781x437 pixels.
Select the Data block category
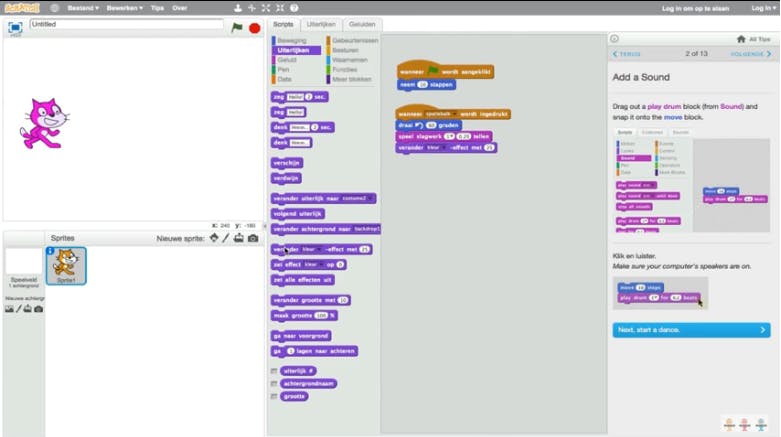point(284,79)
